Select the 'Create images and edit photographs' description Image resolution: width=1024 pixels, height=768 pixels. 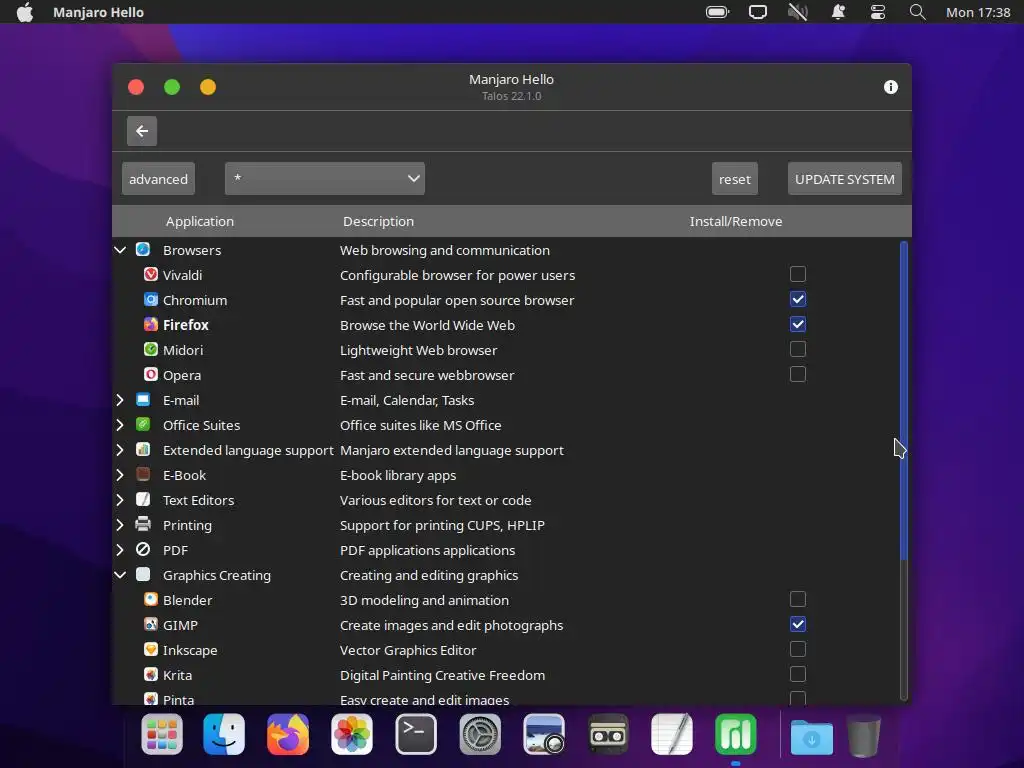[451, 625]
